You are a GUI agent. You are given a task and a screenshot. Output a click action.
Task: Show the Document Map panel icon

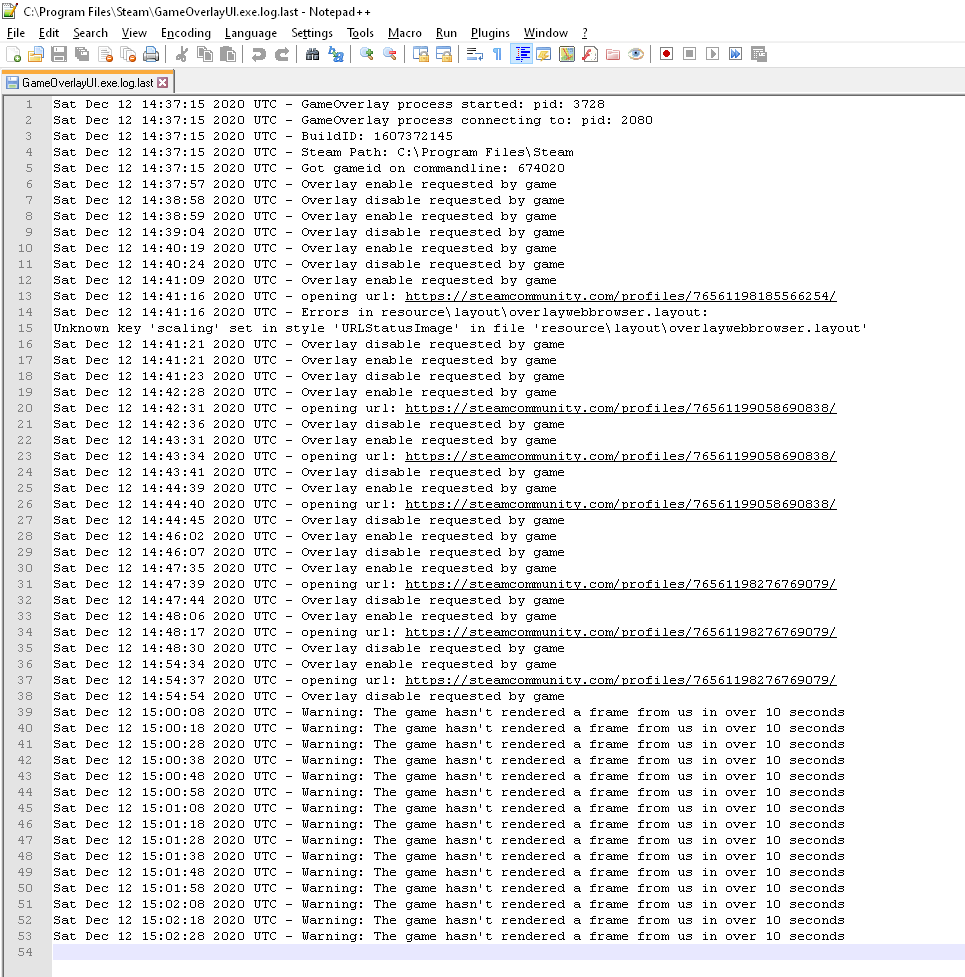[567, 55]
